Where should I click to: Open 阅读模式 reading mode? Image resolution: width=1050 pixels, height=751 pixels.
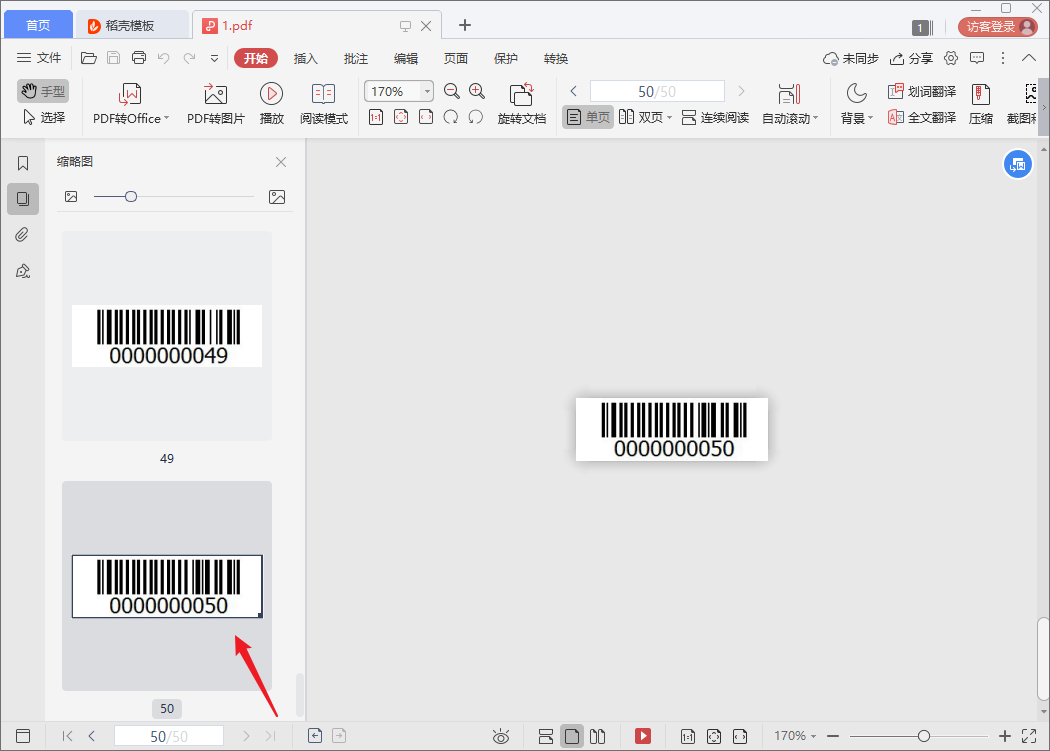click(323, 95)
